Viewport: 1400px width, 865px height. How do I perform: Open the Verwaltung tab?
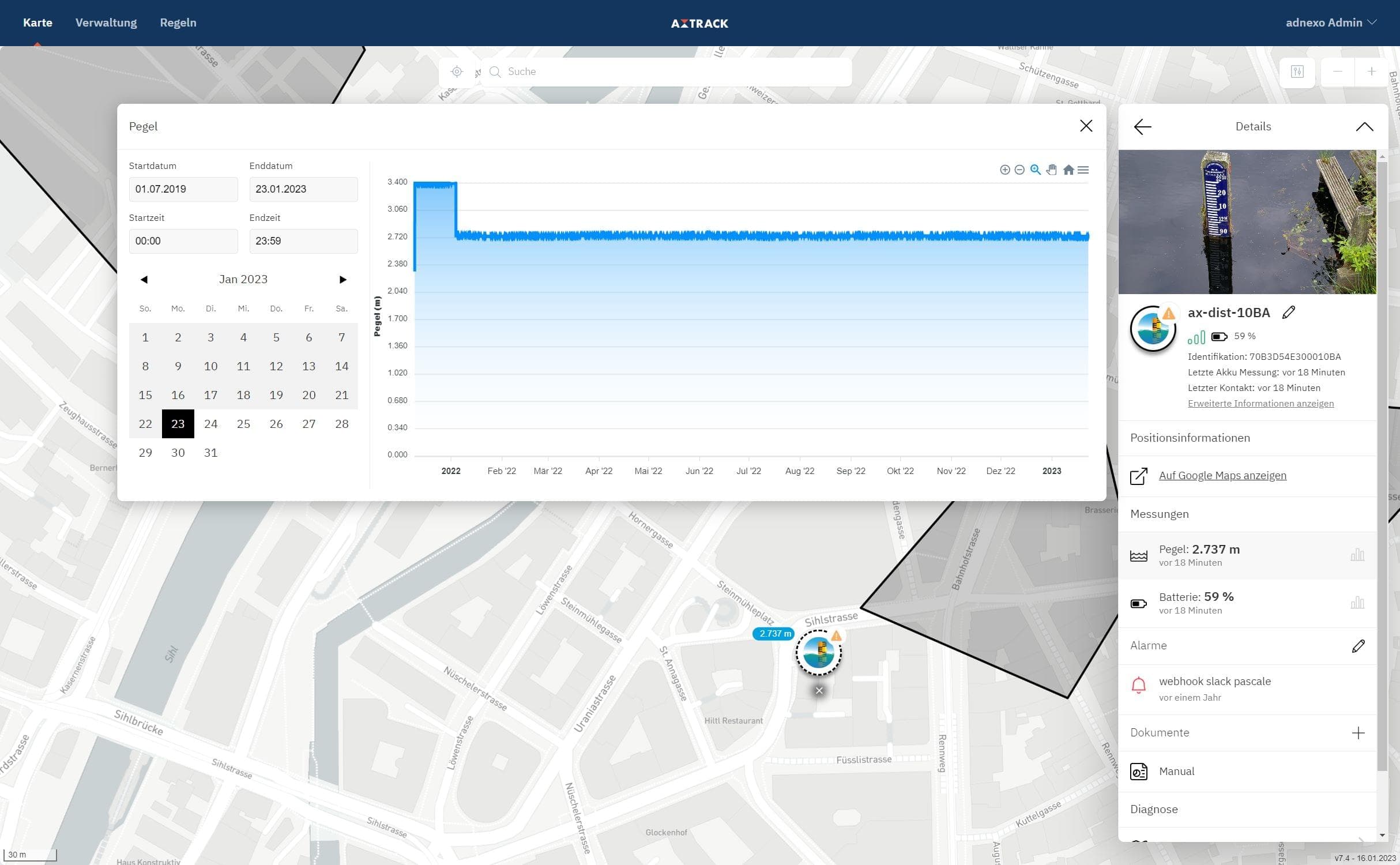(x=106, y=22)
